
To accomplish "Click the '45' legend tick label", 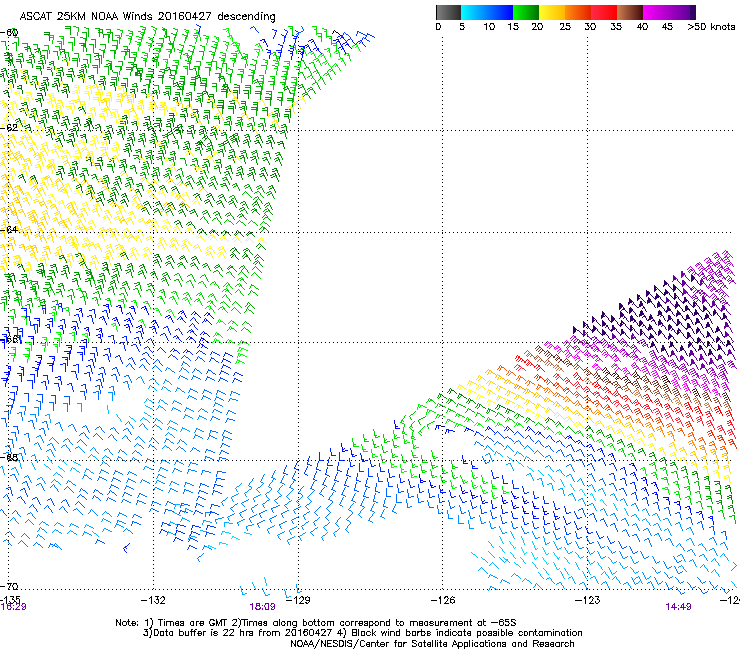I will click(x=667, y=27).
